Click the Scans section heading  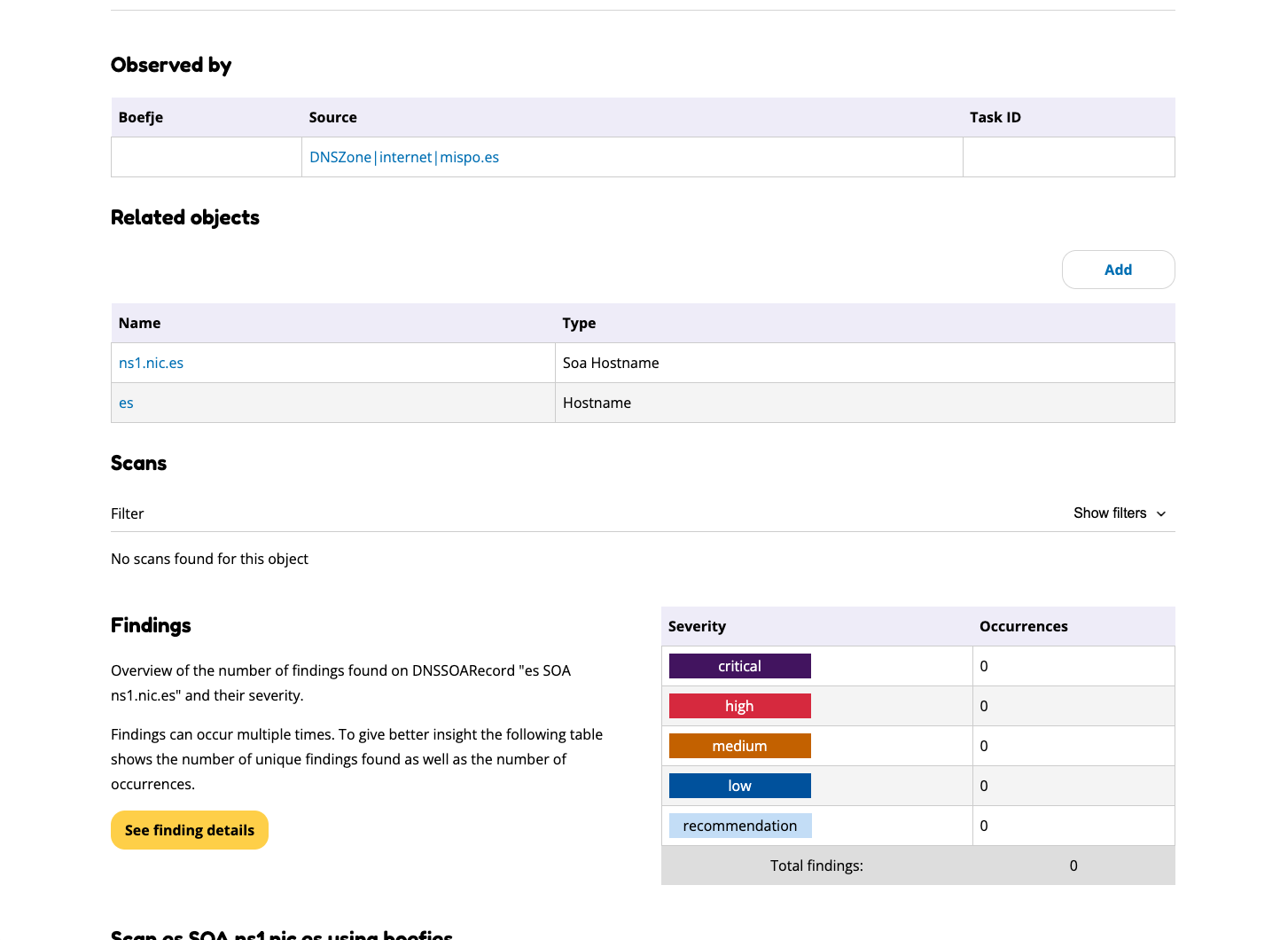pos(138,463)
